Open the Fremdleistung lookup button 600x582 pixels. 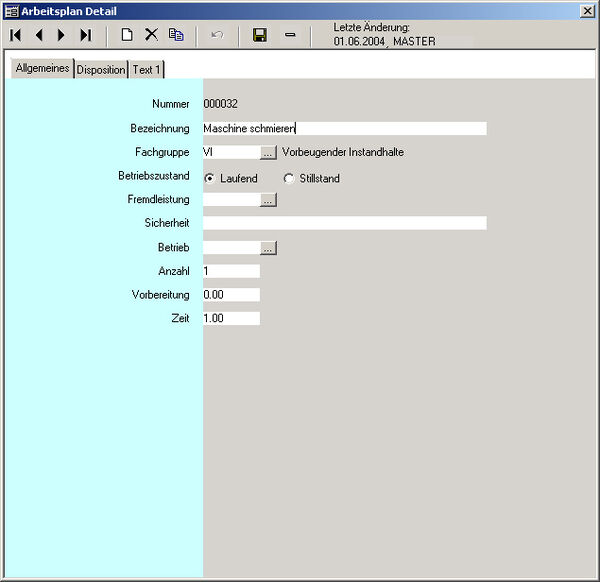(x=268, y=200)
